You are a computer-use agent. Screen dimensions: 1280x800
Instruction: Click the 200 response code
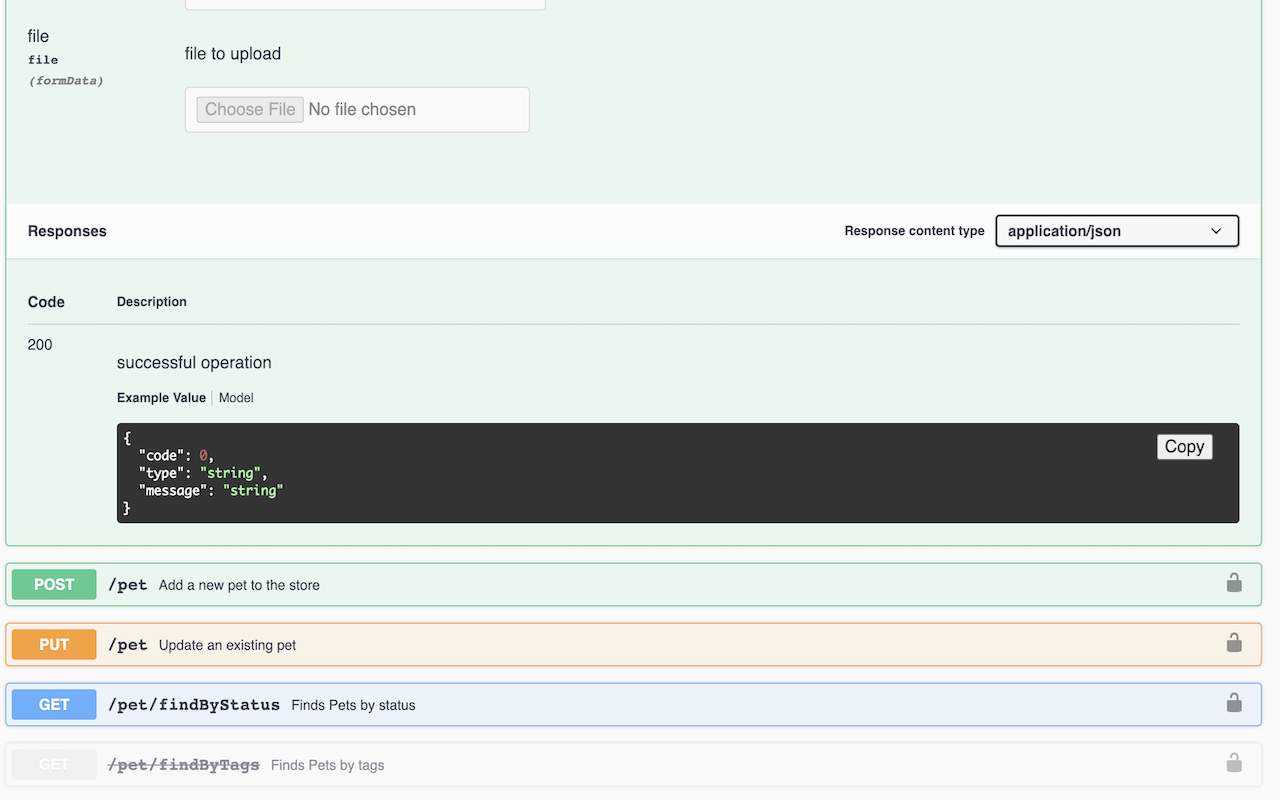[x=40, y=345]
